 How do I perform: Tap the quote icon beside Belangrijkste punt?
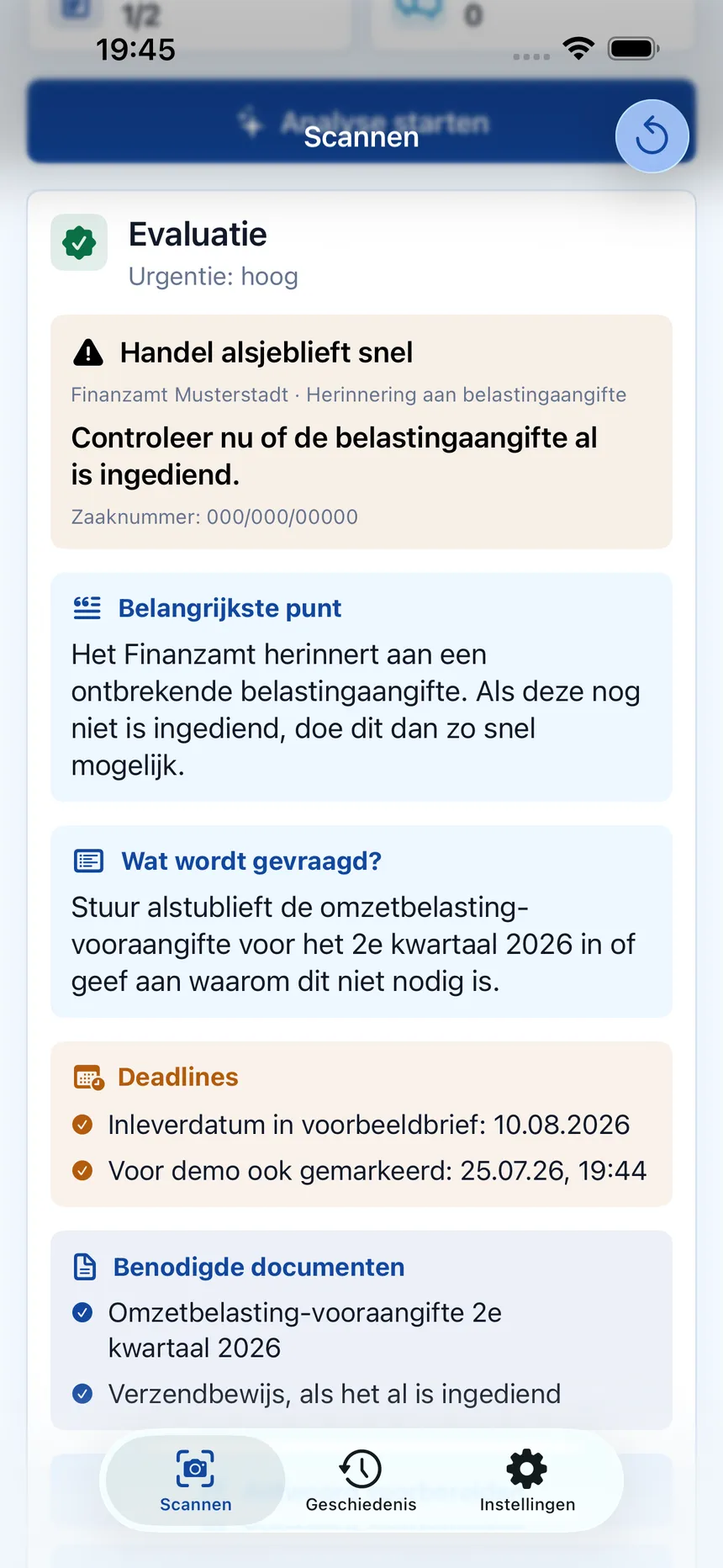pyautogui.click(x=87, y=607)
